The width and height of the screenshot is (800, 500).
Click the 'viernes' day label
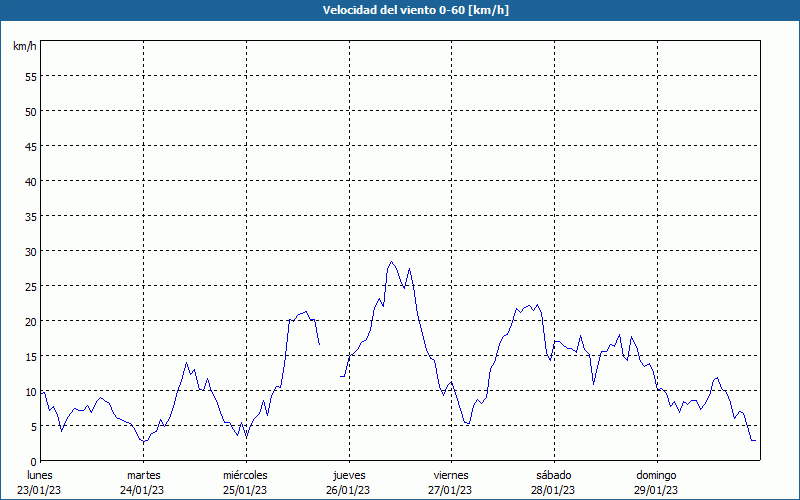[451, 475]
